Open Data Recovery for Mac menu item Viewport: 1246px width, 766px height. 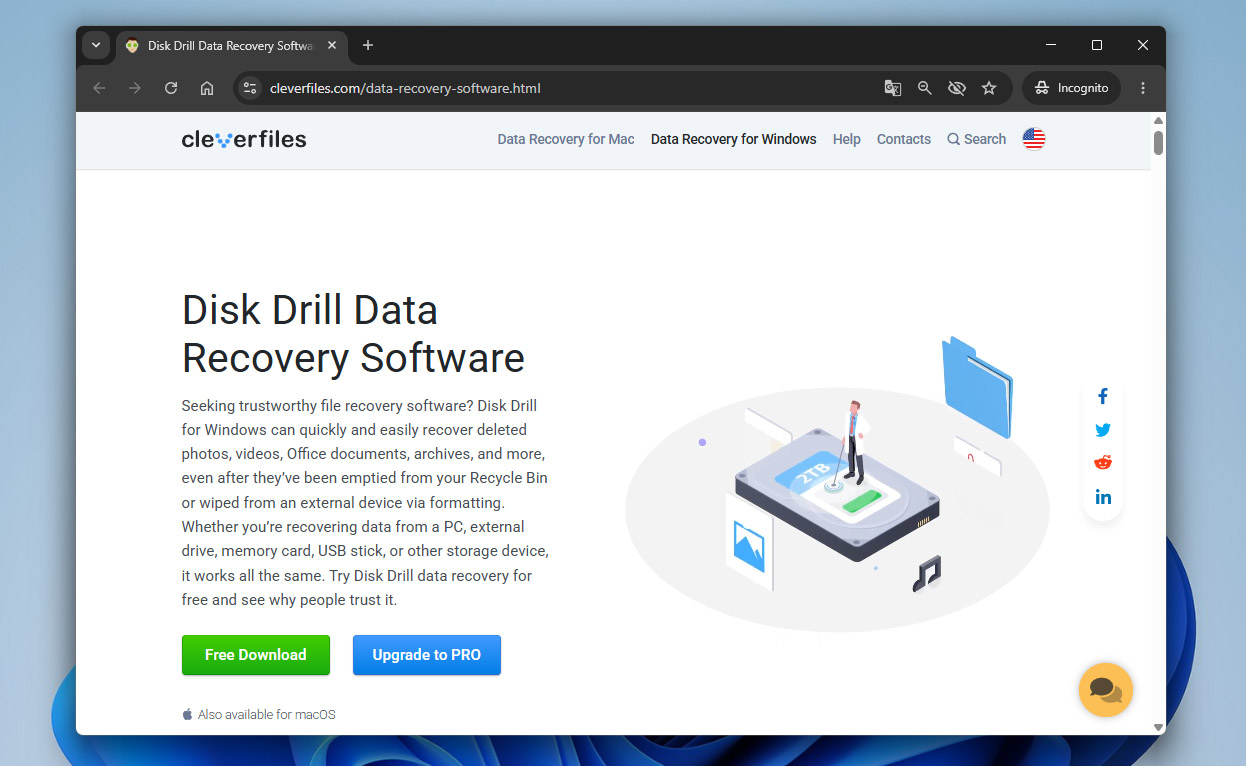point(566,139)
